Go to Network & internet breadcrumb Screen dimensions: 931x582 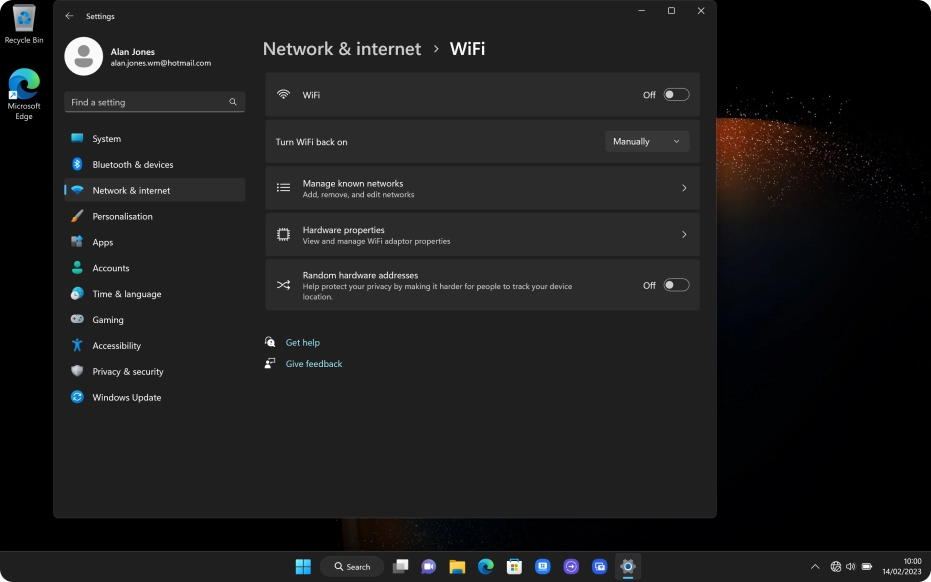(x=341, y=49)
